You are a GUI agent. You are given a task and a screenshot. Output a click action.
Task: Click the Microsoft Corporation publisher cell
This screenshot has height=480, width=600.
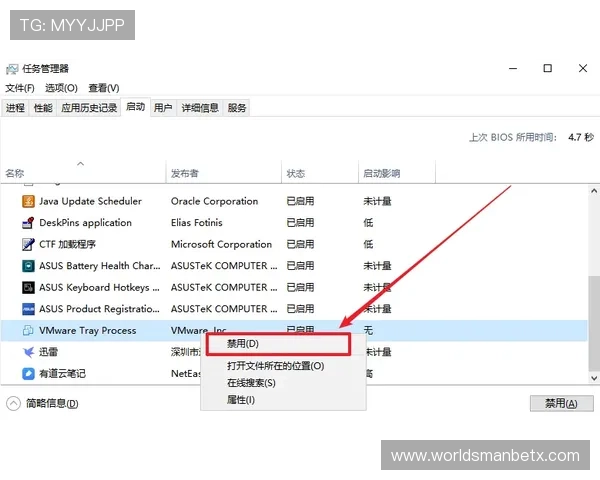point(221,244)
